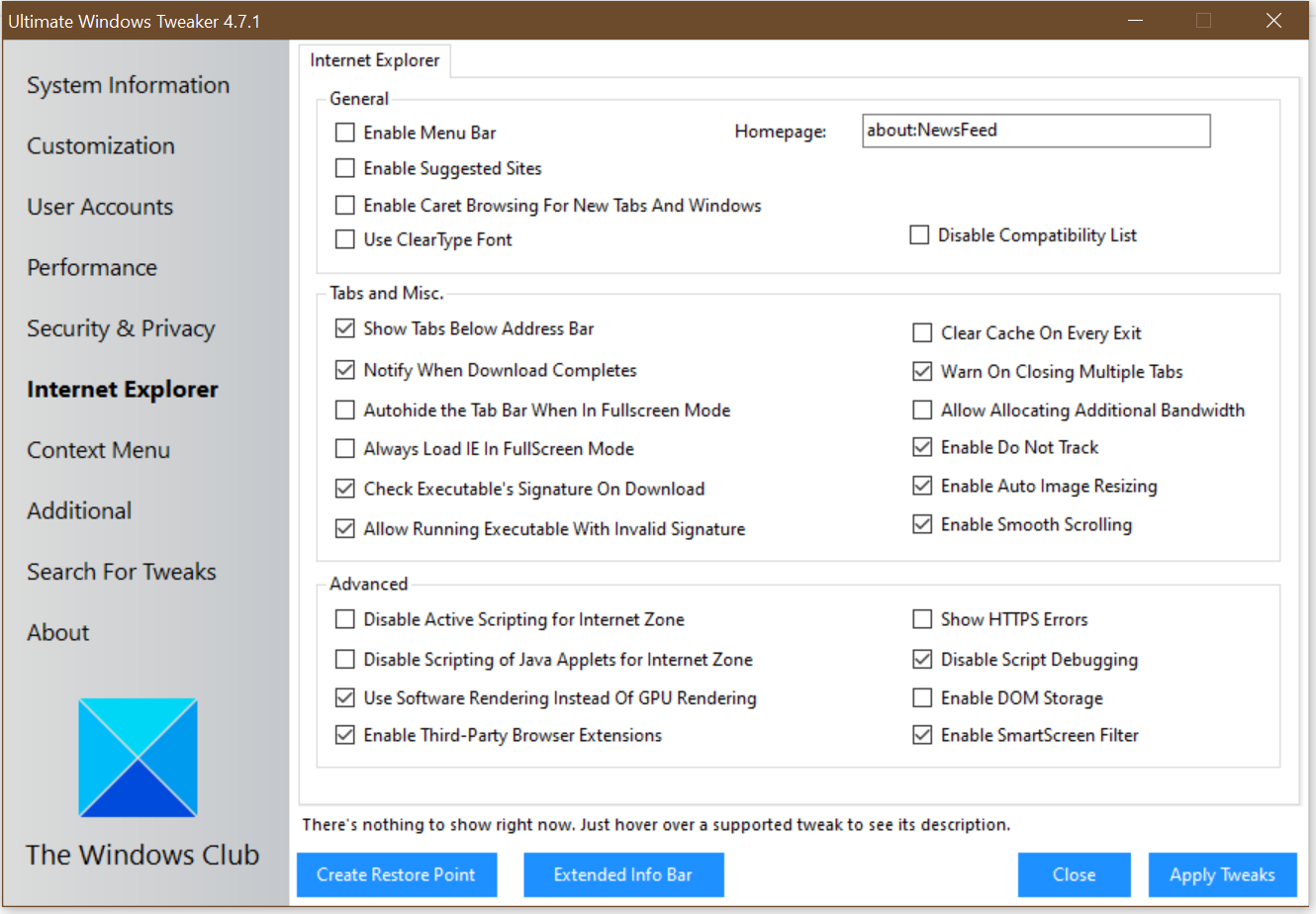Check Allow Allocating Additional Bandwidth
This screenshot has width=1316, height=914.
click(922, 410)
